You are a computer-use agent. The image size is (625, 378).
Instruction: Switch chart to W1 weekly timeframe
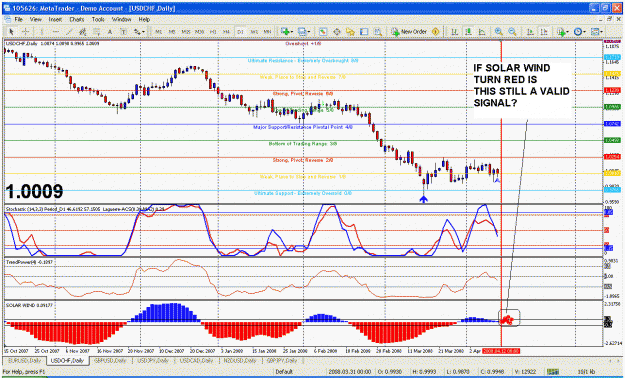coord(254,32)
